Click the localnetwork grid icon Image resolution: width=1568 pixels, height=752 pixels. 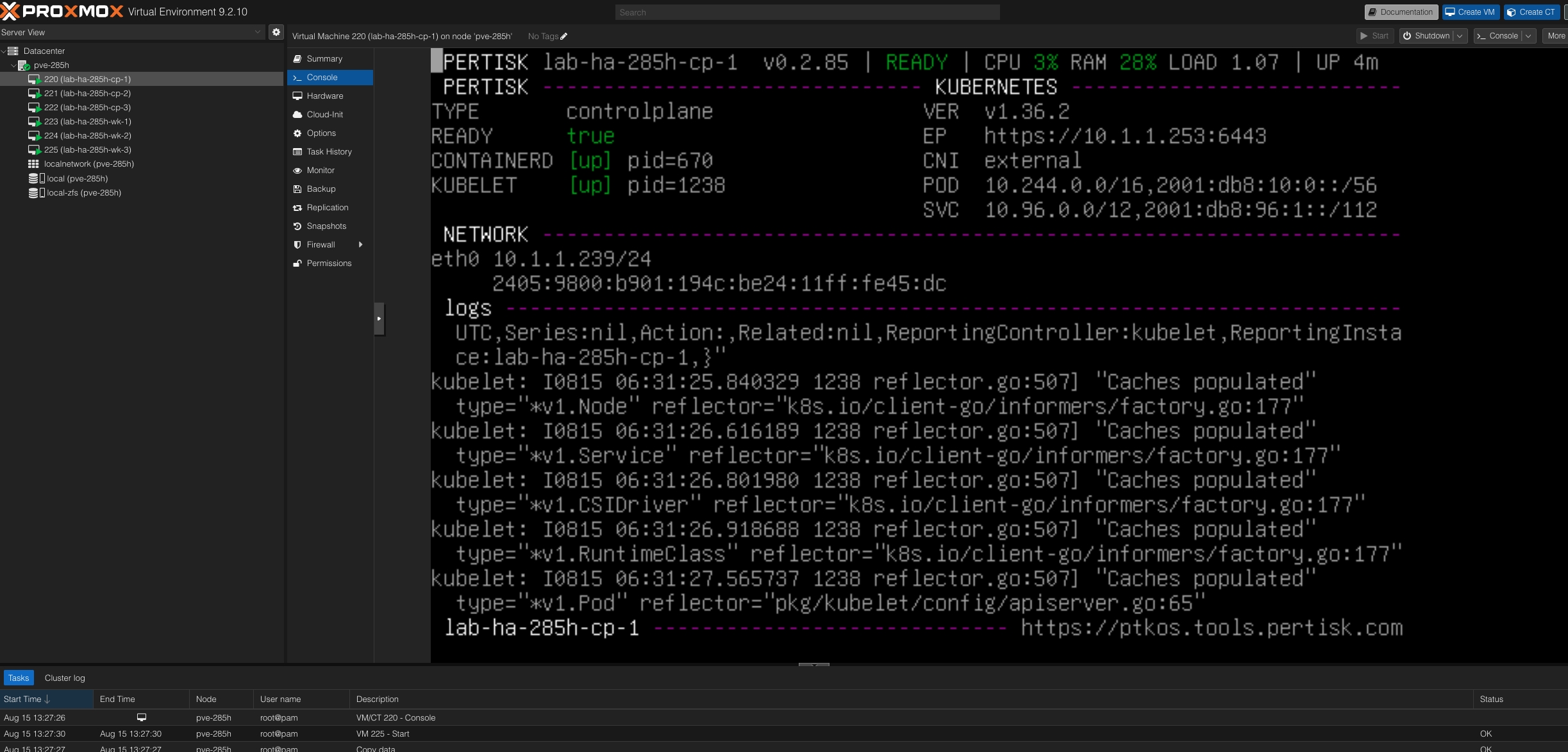(x=33, y=164)
